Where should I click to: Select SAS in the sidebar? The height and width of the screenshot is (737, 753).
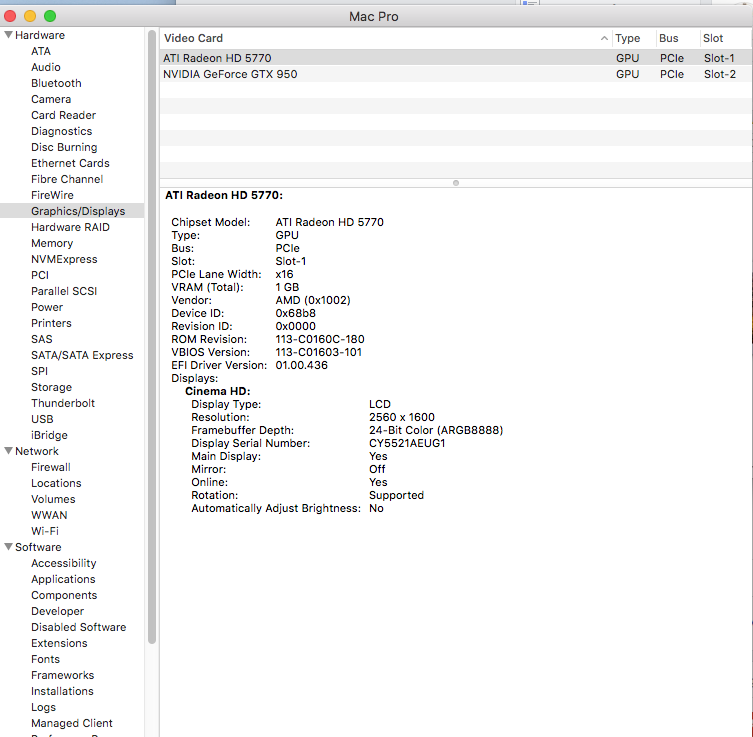pos(42,339)
